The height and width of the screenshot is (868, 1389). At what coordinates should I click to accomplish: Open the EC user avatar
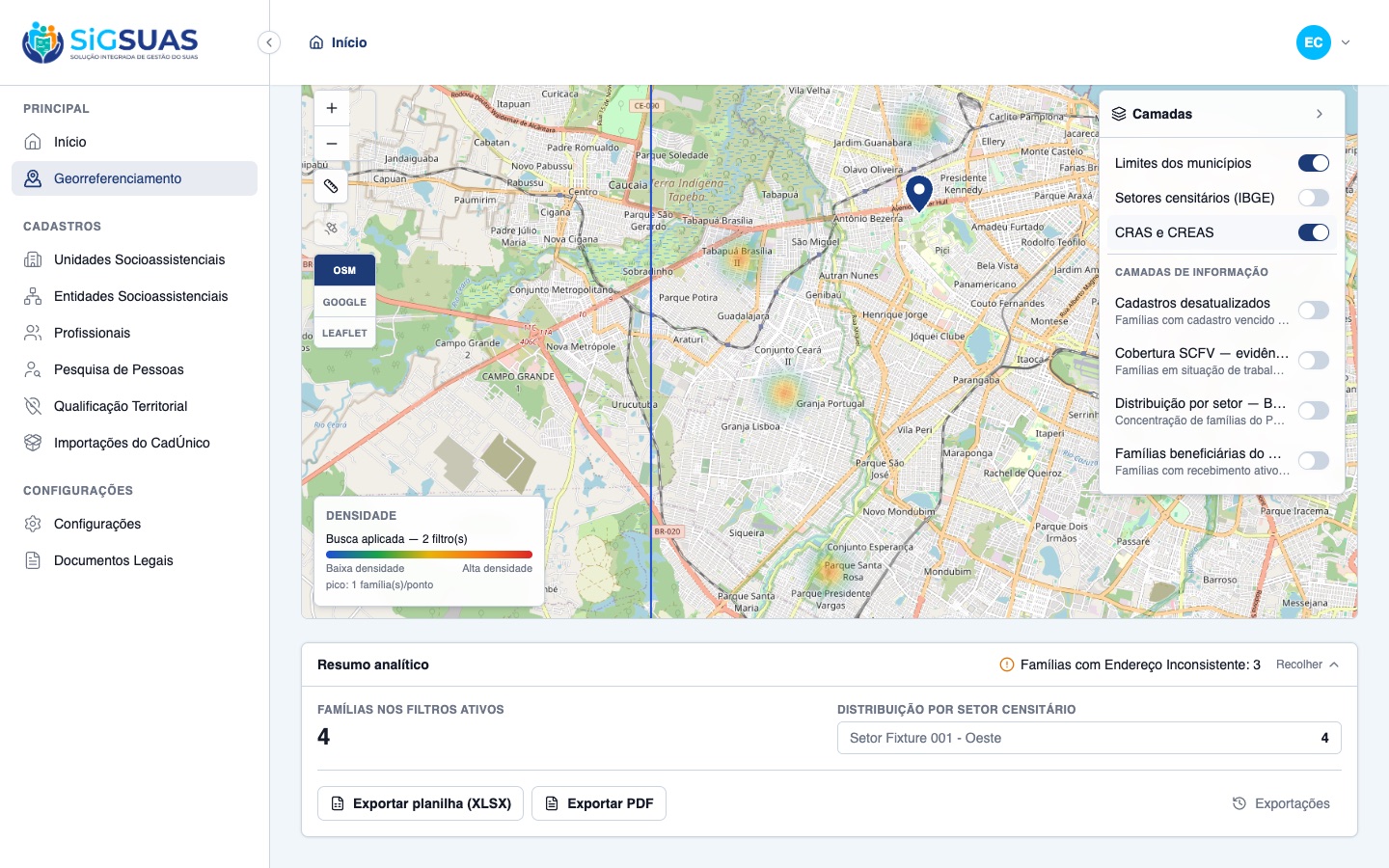(x=1314, y=42)
